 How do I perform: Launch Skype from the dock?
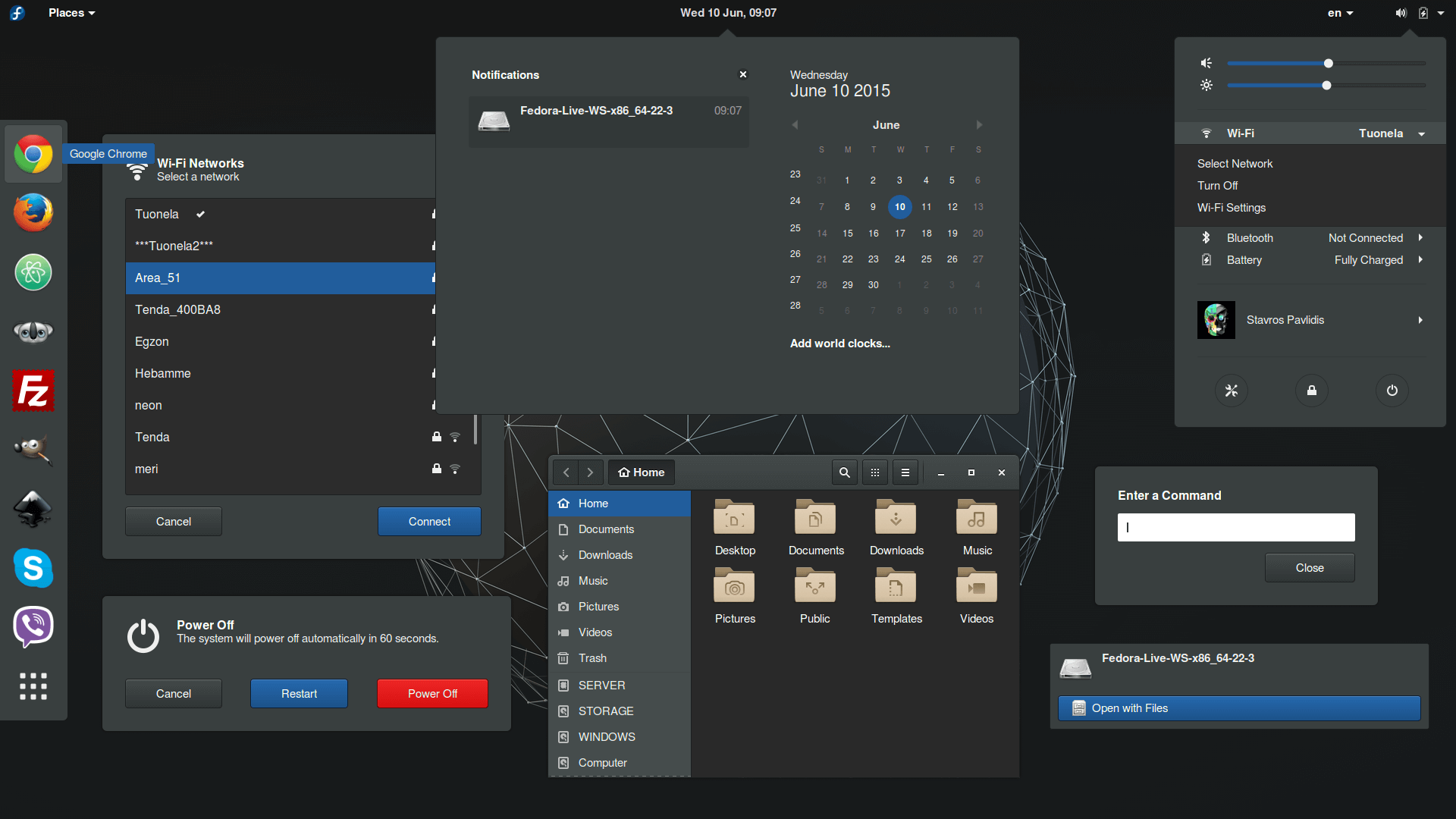click(33, 567)
